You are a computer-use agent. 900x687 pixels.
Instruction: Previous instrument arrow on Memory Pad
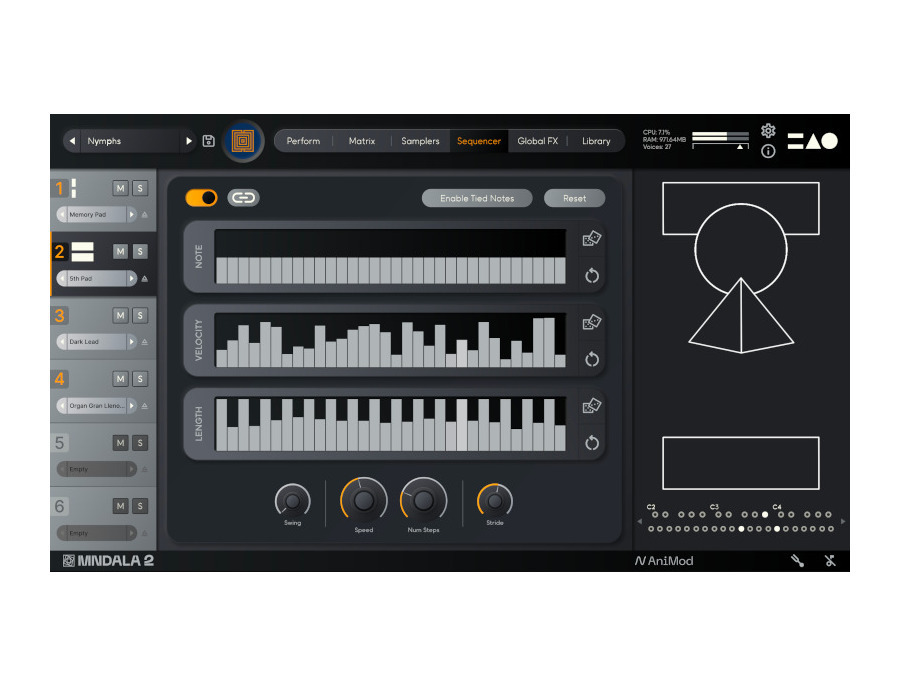[x=62, y=215]
